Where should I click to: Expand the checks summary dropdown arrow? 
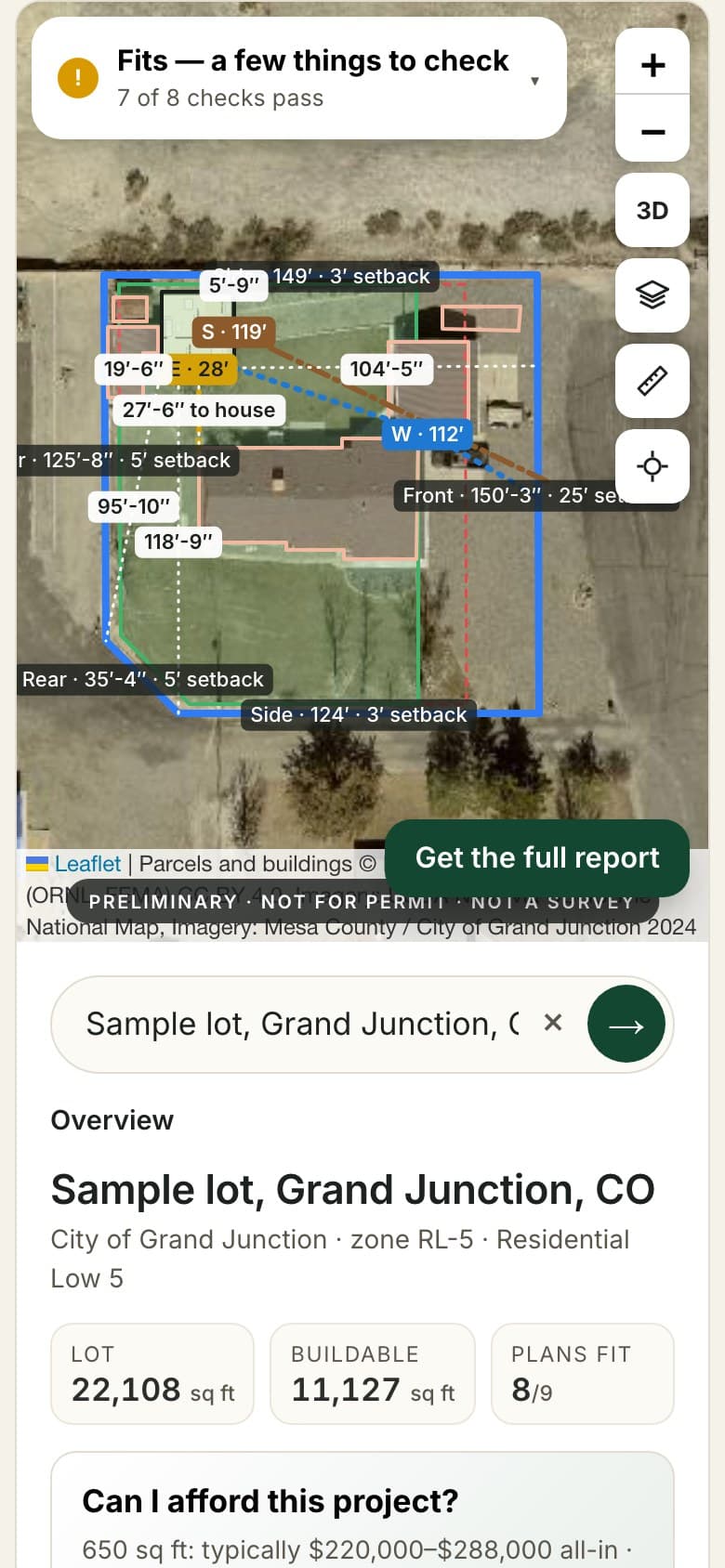click(x=534, y=81)
